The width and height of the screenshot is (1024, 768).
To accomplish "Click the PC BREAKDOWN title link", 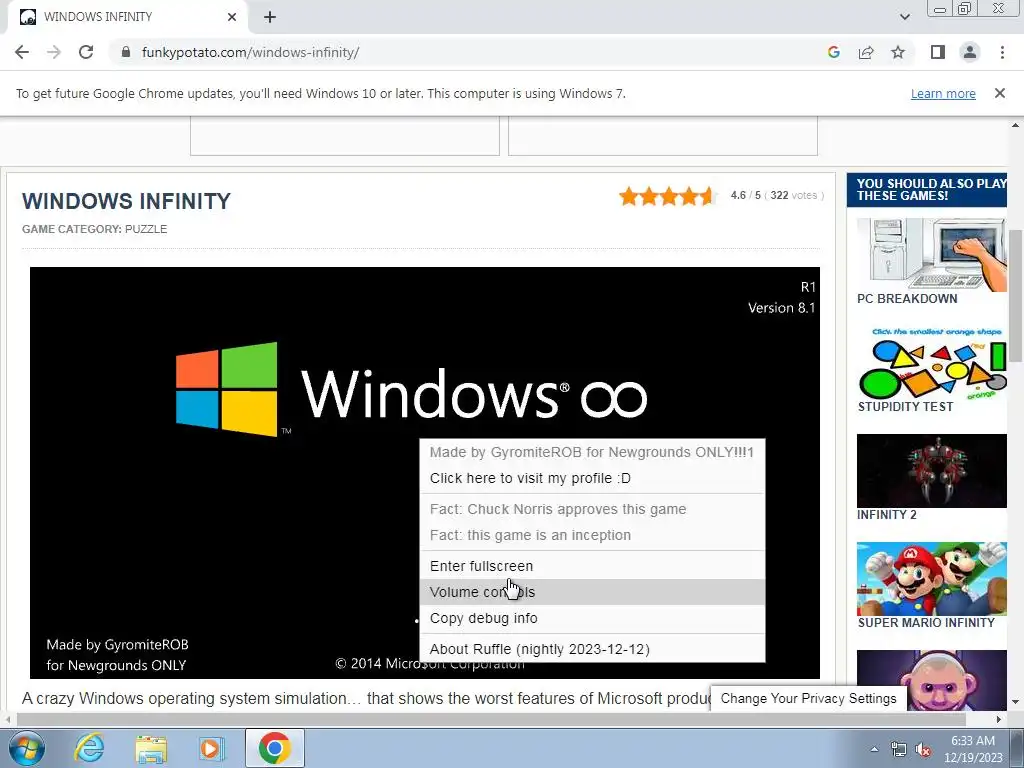I will pos(906,299).
